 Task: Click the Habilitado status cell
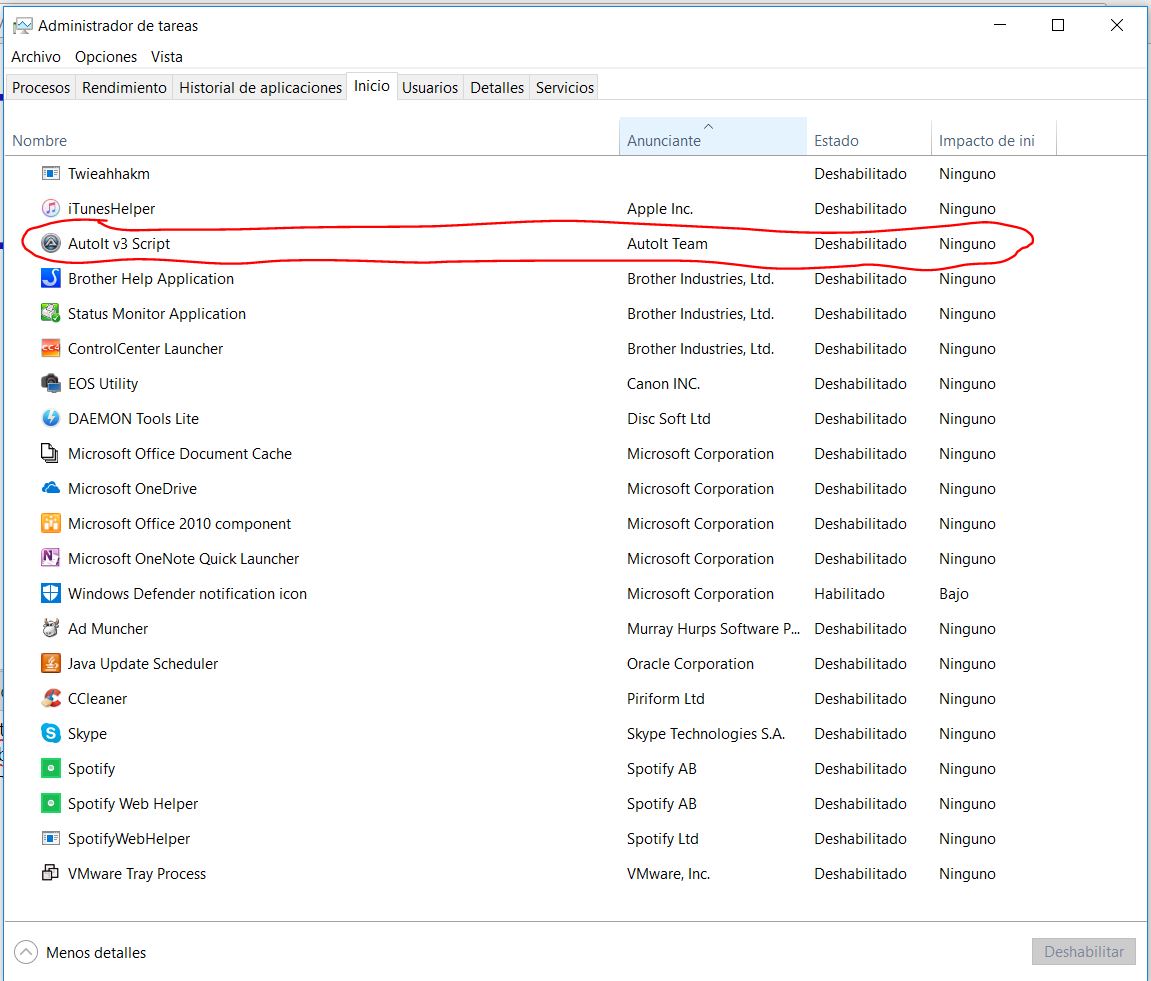pos(849,593)
